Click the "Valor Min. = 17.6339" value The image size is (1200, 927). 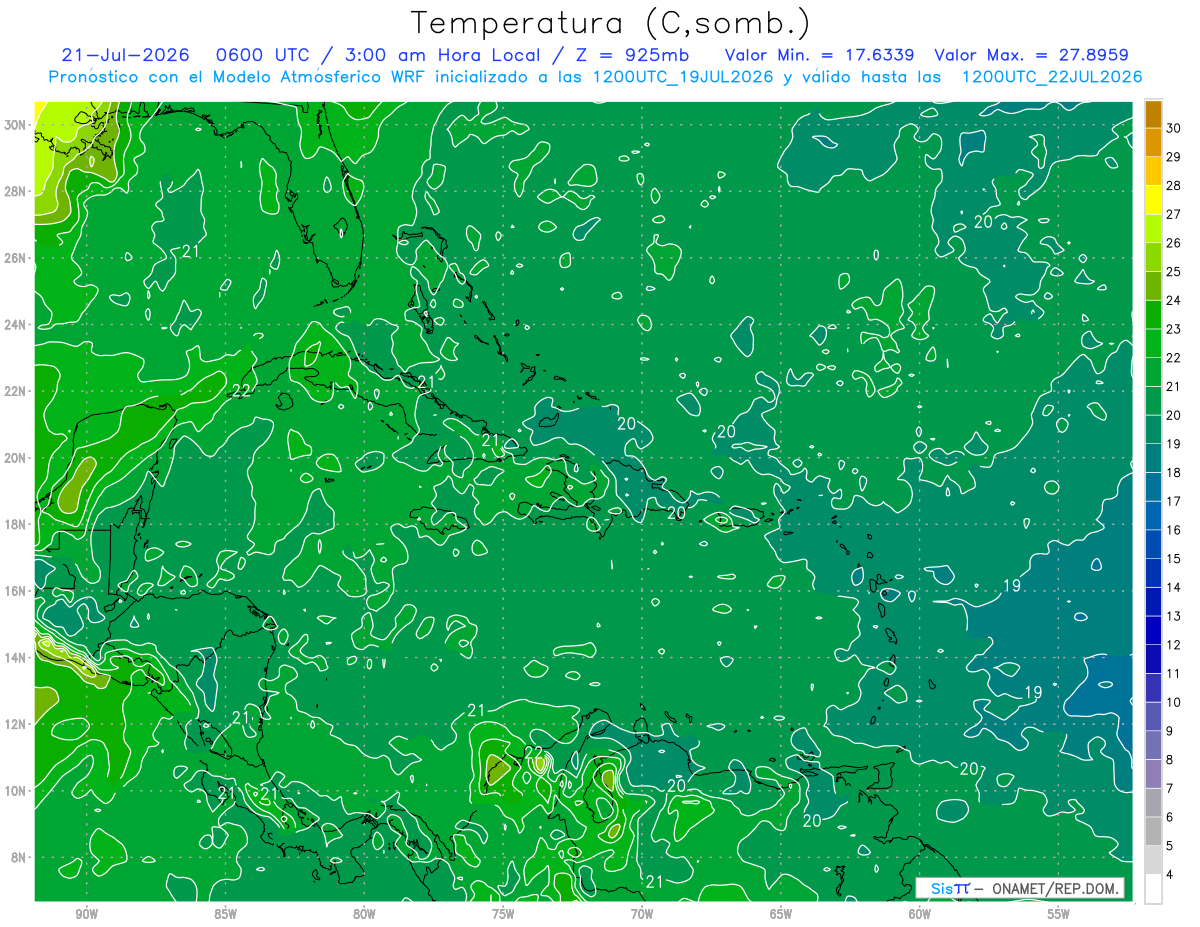pos(819,55)
